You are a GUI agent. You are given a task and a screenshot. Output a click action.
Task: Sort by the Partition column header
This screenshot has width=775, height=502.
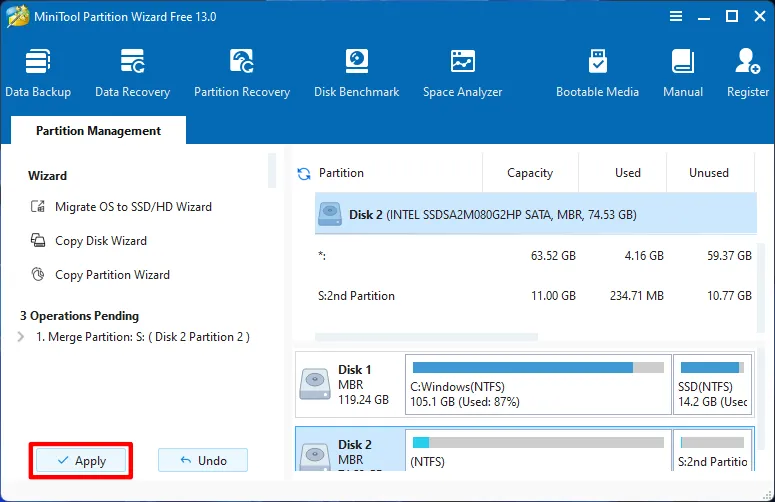click(x=341, y=172)
